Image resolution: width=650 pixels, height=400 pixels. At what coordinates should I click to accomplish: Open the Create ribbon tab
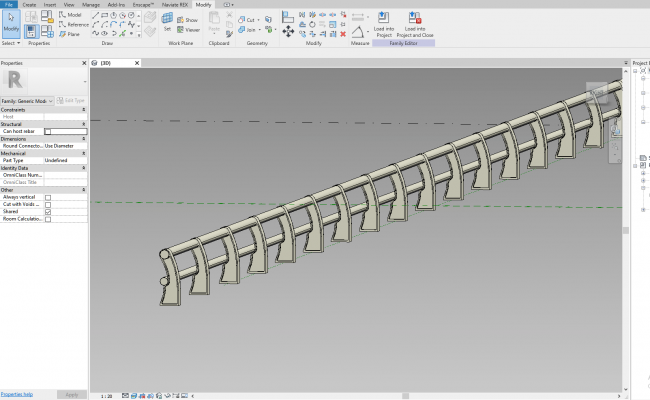(x=29, y=4)
